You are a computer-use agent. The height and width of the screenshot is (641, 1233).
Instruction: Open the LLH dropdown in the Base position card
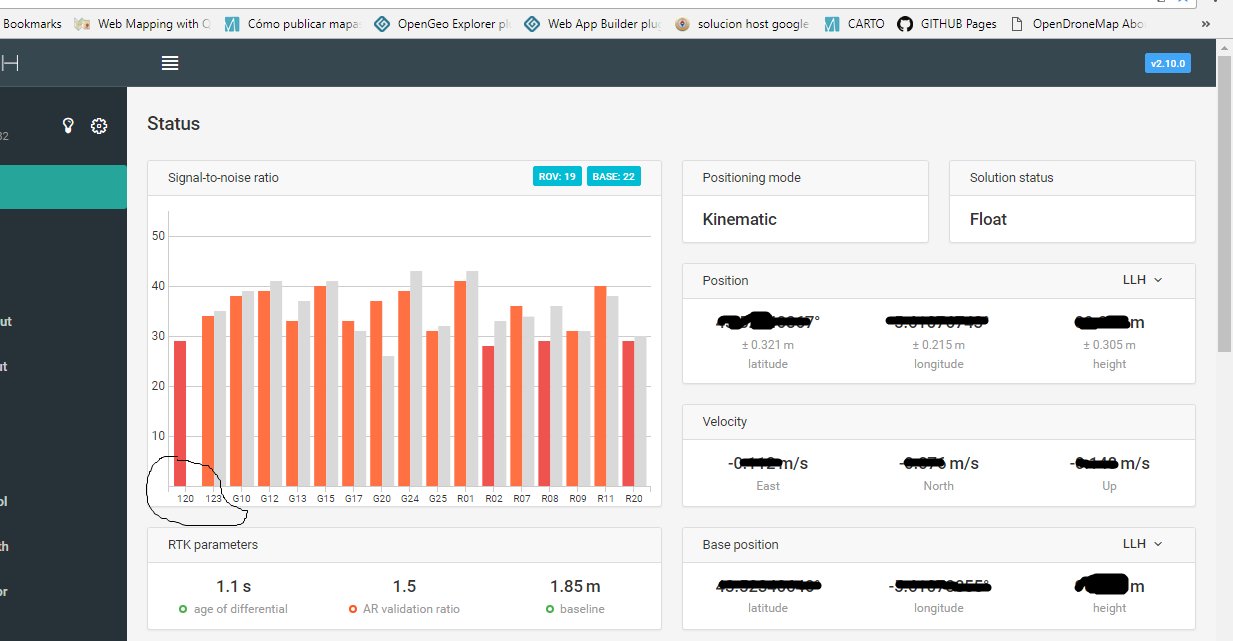(x=1142, y=544)
